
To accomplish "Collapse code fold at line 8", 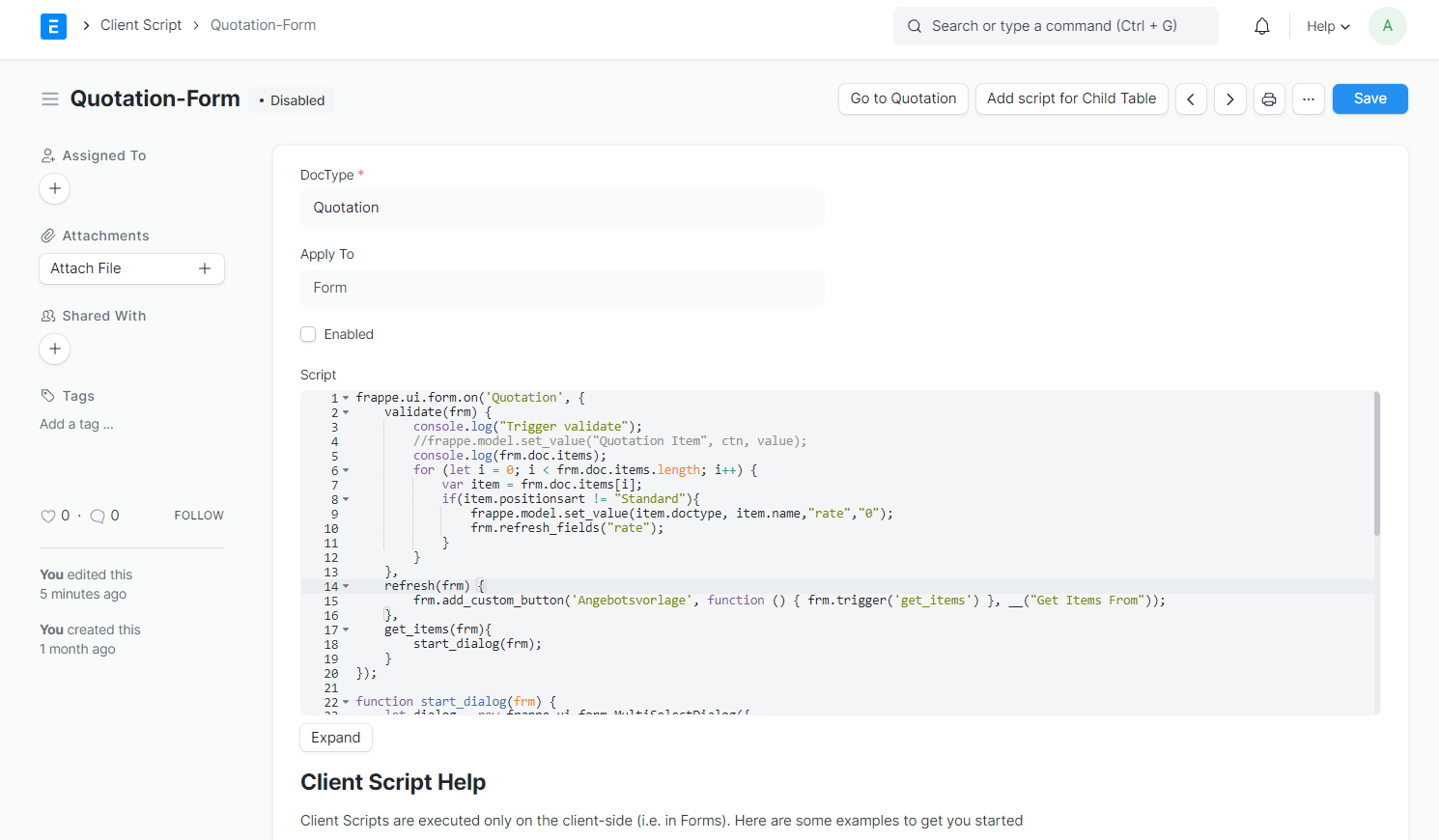I will coord(346,499).
